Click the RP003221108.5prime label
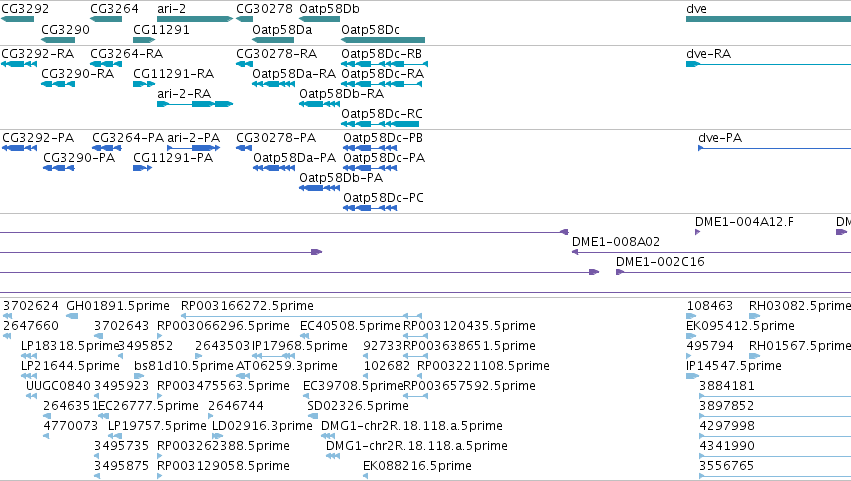This screenshot has width=851, height=481. (x=483, y=366)
